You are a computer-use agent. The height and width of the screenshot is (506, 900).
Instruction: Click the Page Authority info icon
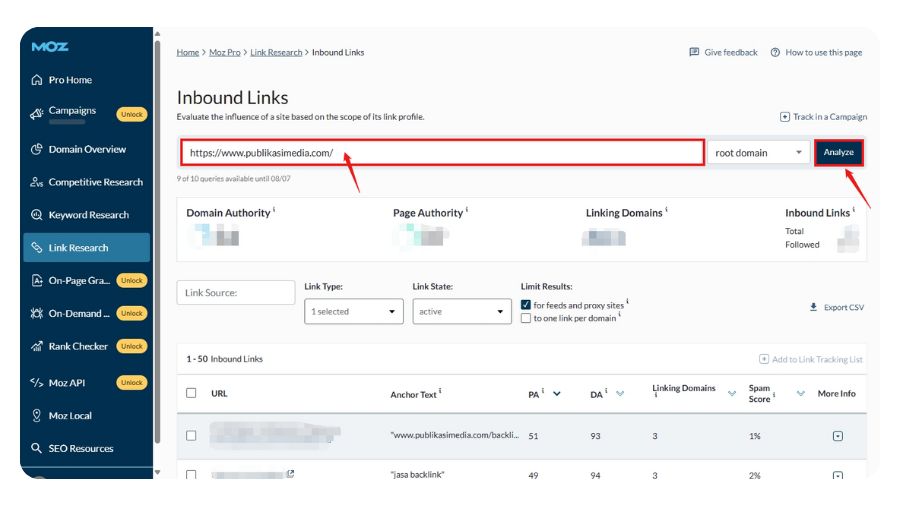[467, 210]
